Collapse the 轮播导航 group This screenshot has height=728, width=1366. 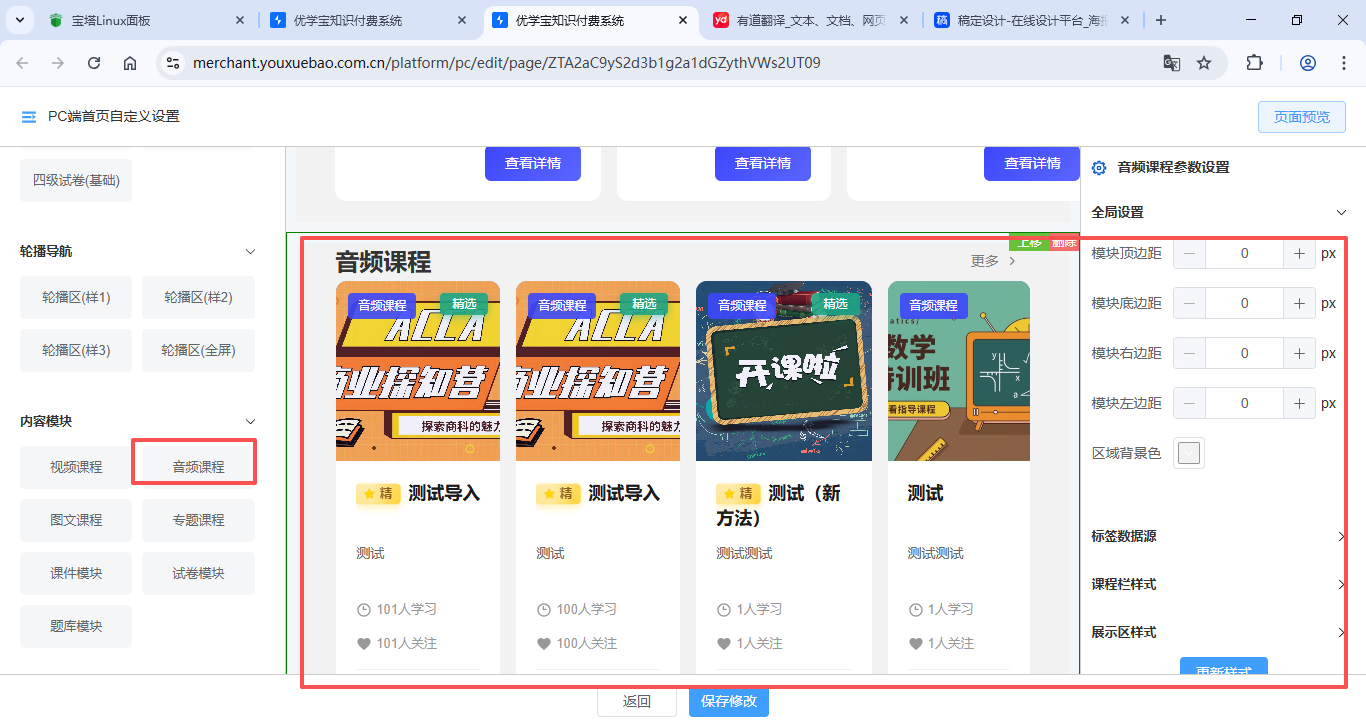251,252
